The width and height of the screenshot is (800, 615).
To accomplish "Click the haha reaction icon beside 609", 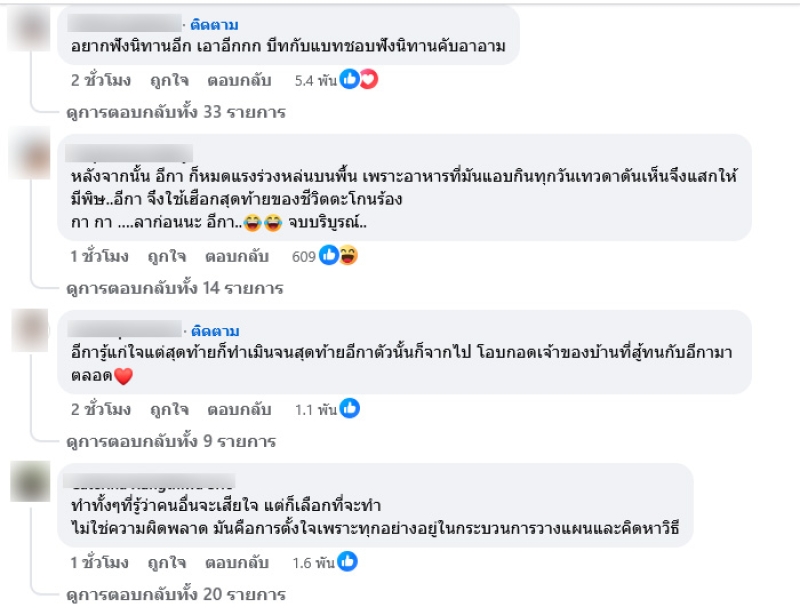I will click(348, 255).
